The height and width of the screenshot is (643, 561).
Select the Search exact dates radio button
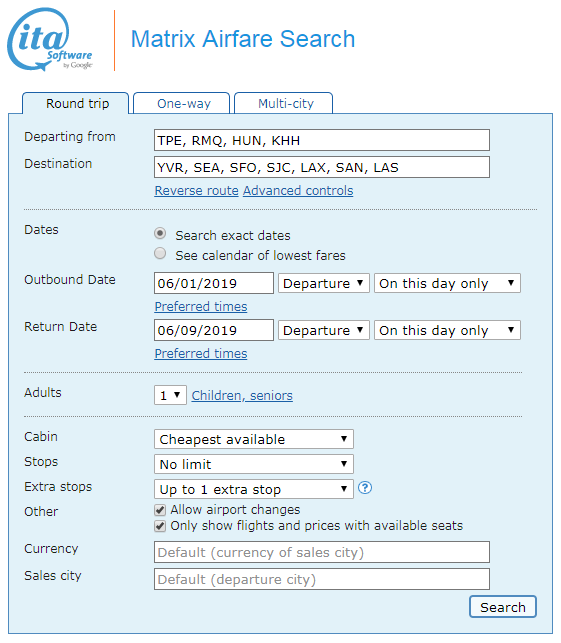click(x=160, y=234)
